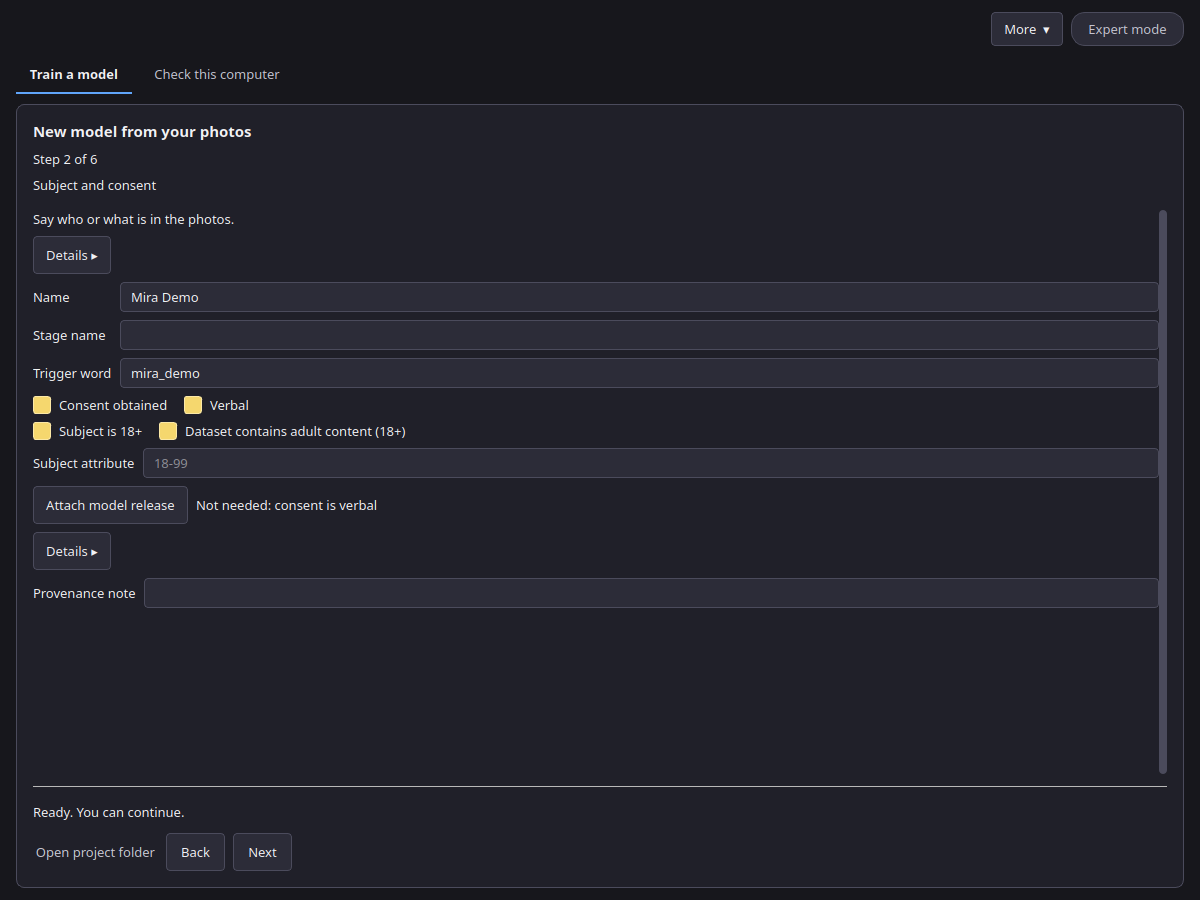Toggle the Consent obtained checkbox
The width and height of the screenshot is (1200, 900).
point(42,405)
